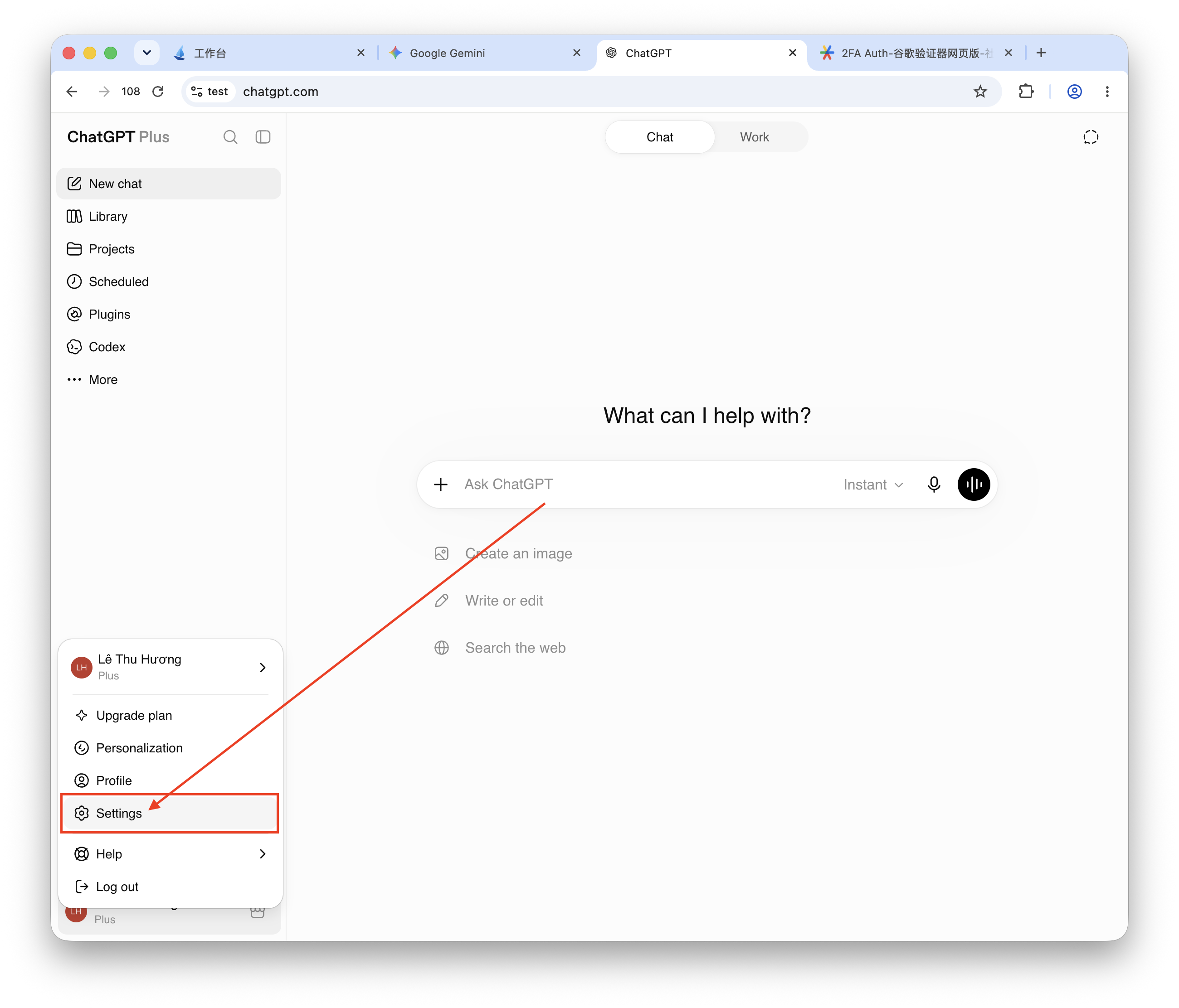Open Settings from the account menu
The width and height of the screenshot is (1179, 1008).
tap(170, 814)
